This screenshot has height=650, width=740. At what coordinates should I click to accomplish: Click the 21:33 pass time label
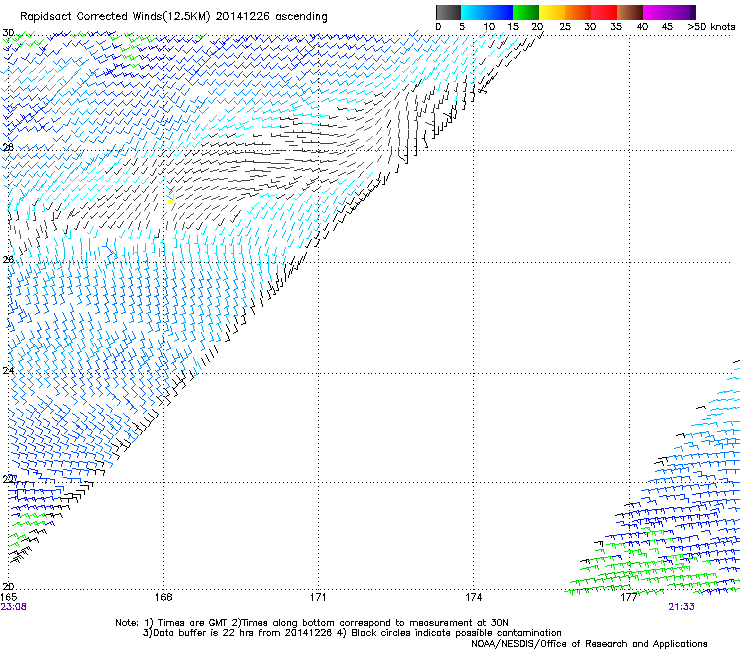681,607
